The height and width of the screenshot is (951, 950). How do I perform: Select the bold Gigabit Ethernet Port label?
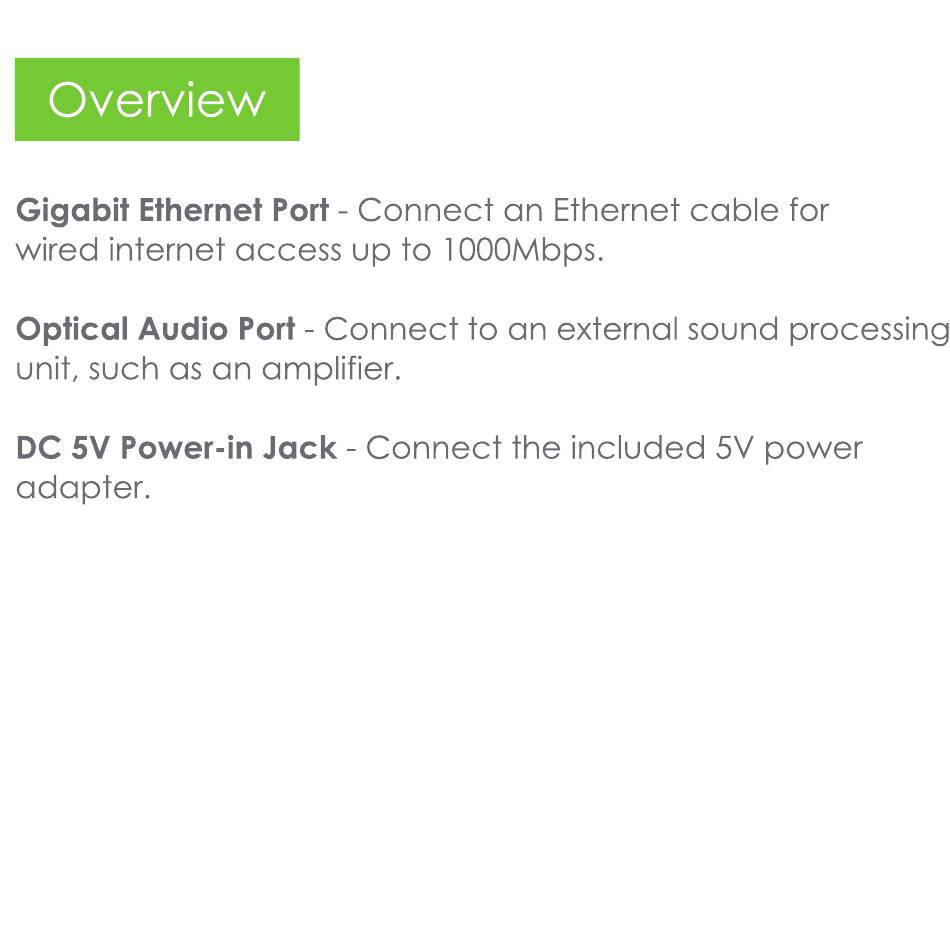click(x=172, y=212)
